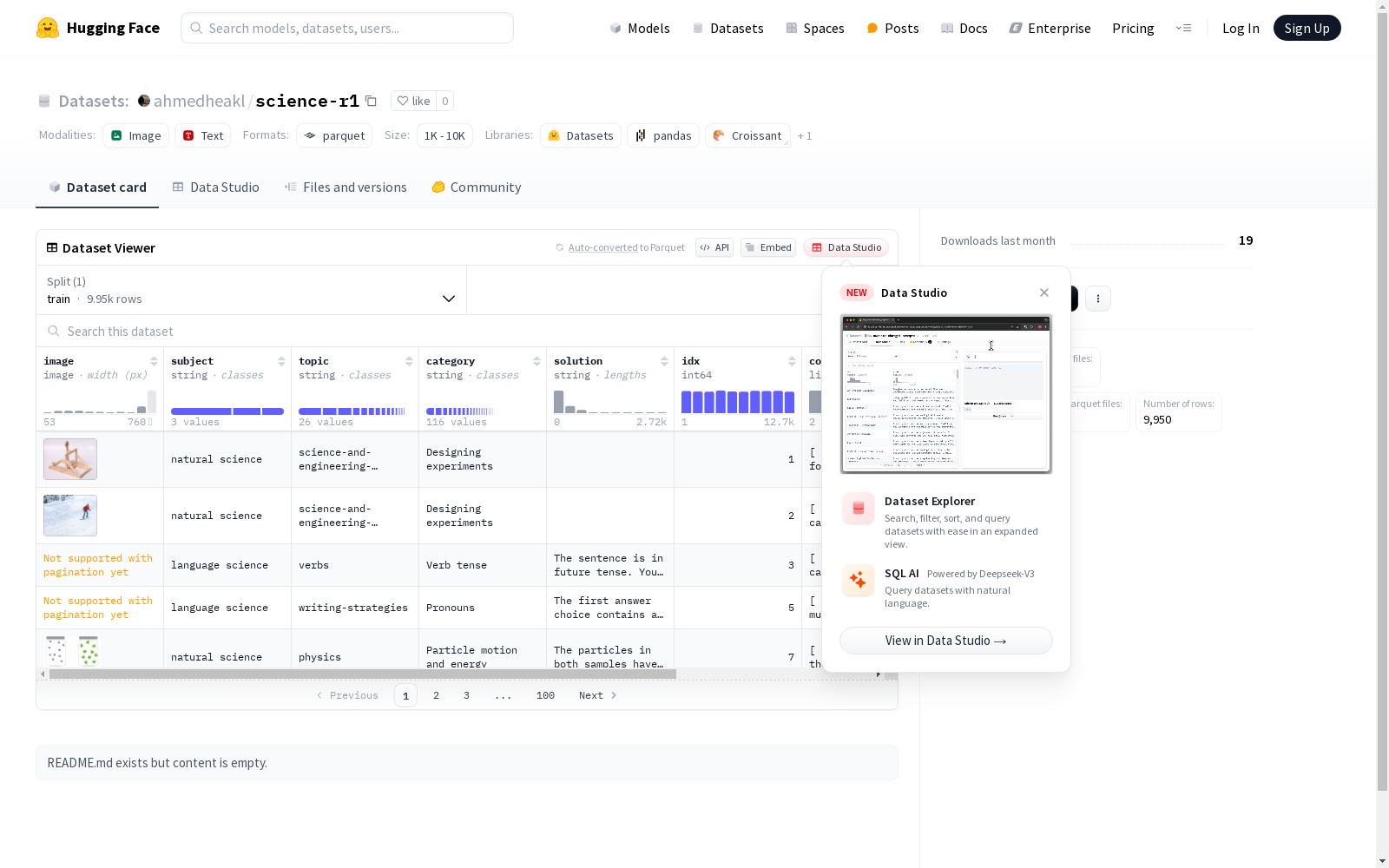
Task: Click the Previous page button
Action: pos(347,695)
